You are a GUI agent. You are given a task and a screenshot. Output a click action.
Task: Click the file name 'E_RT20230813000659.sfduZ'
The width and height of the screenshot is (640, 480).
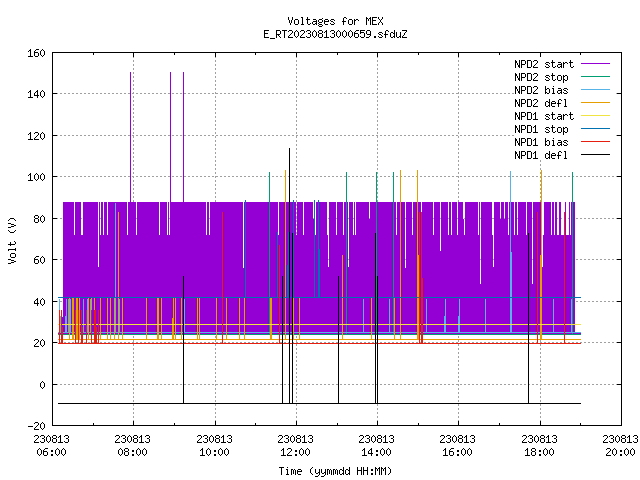[x=335, y=34]
